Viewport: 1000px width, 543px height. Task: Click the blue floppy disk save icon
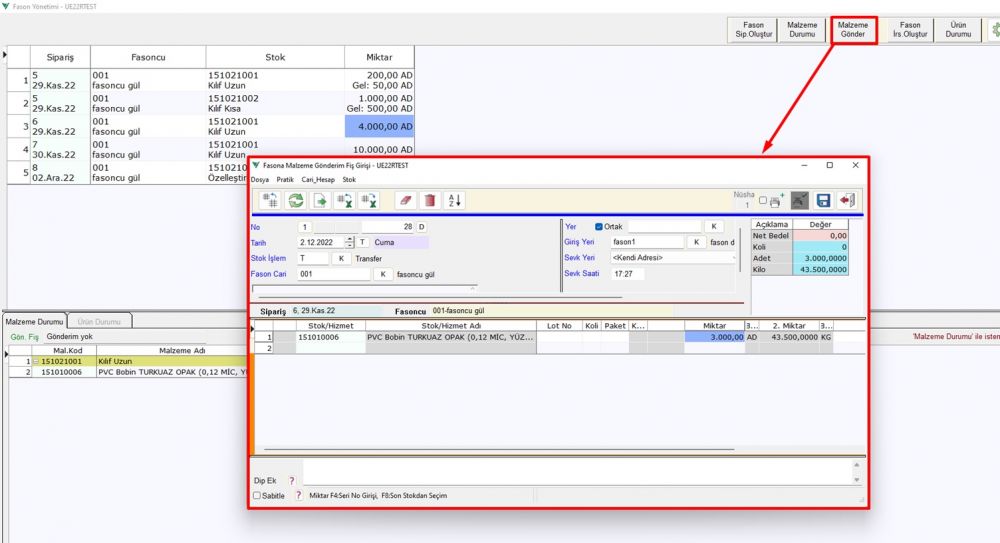coord(823,200)
